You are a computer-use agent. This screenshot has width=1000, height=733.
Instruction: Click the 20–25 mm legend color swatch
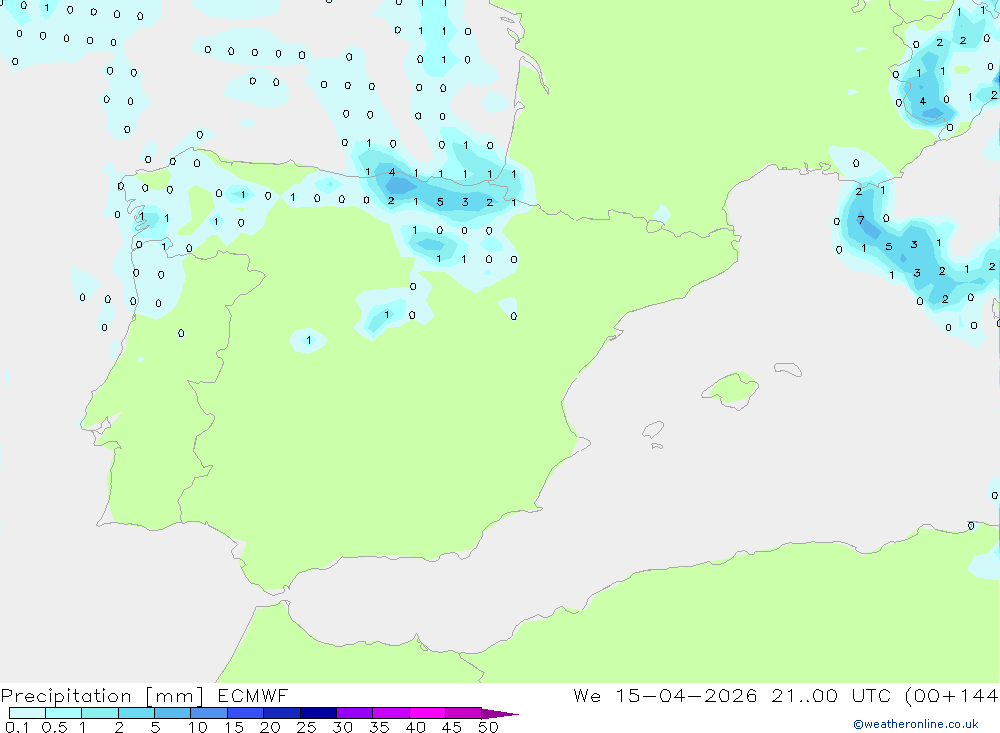pos(281,713)
